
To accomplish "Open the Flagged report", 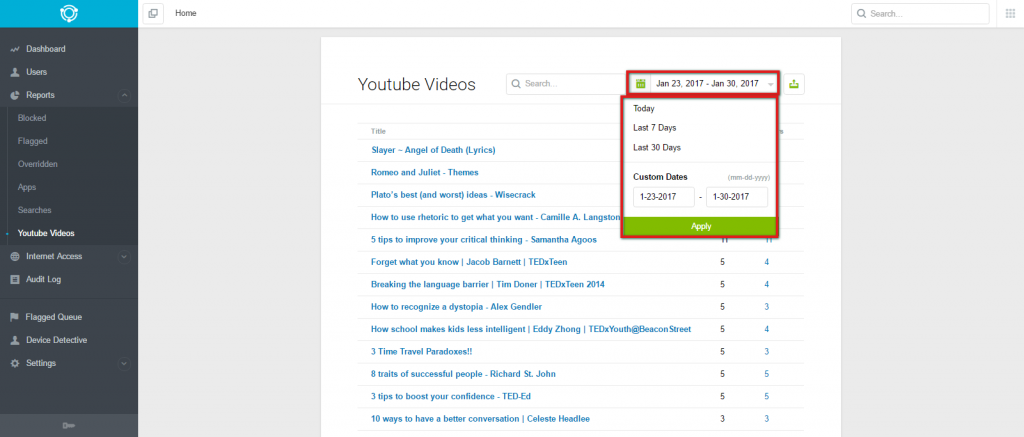I will pos(33,141).
